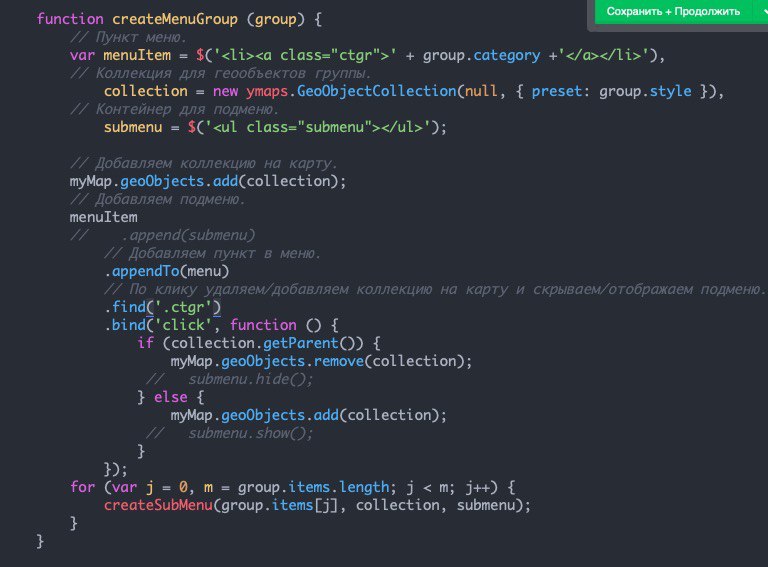Click the ".find('.ctgr')" call
The width and height of the screenshot is (768, 567).
click(162, 307)
